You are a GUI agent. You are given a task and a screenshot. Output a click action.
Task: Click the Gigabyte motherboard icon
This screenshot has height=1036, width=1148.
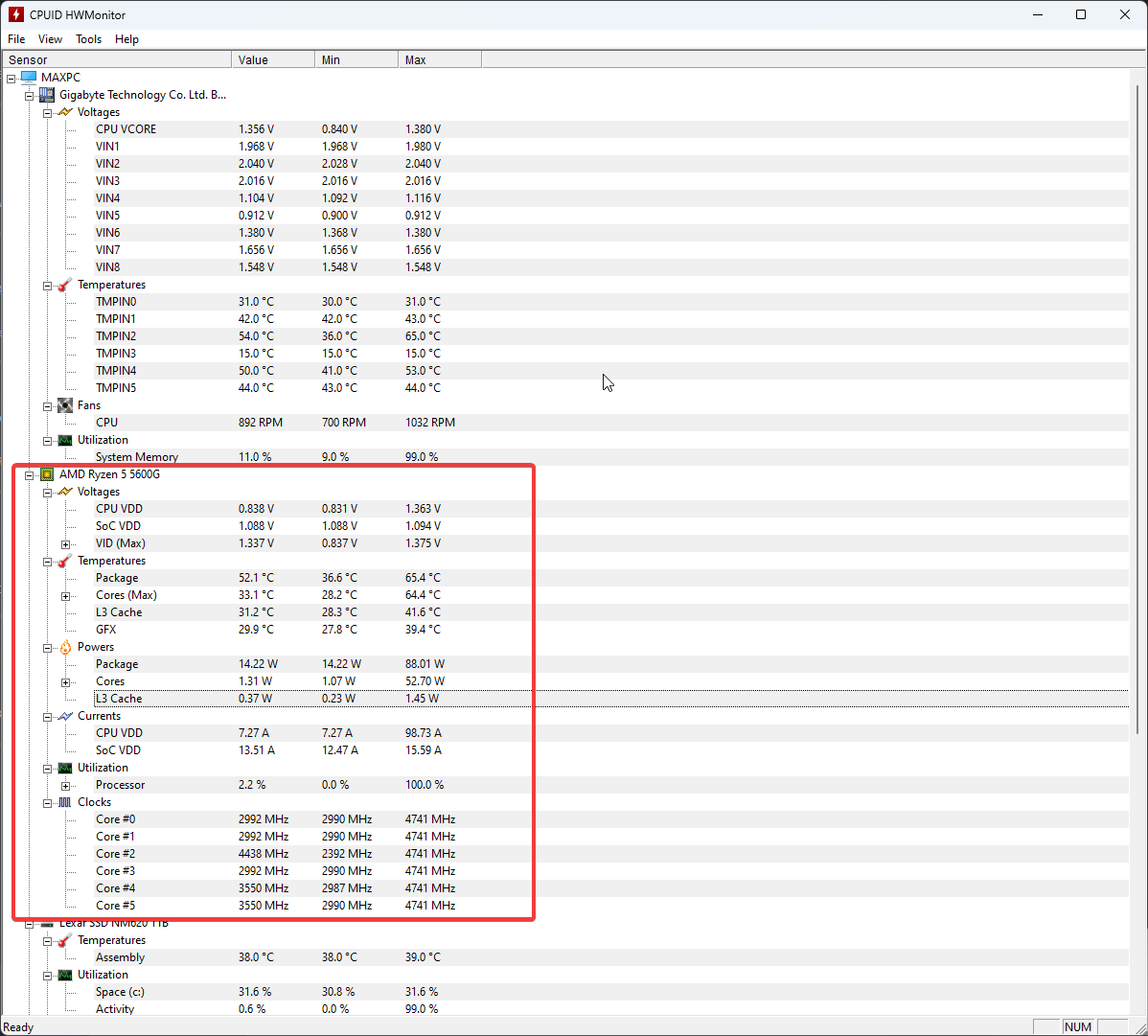click(x=47, y=95)
